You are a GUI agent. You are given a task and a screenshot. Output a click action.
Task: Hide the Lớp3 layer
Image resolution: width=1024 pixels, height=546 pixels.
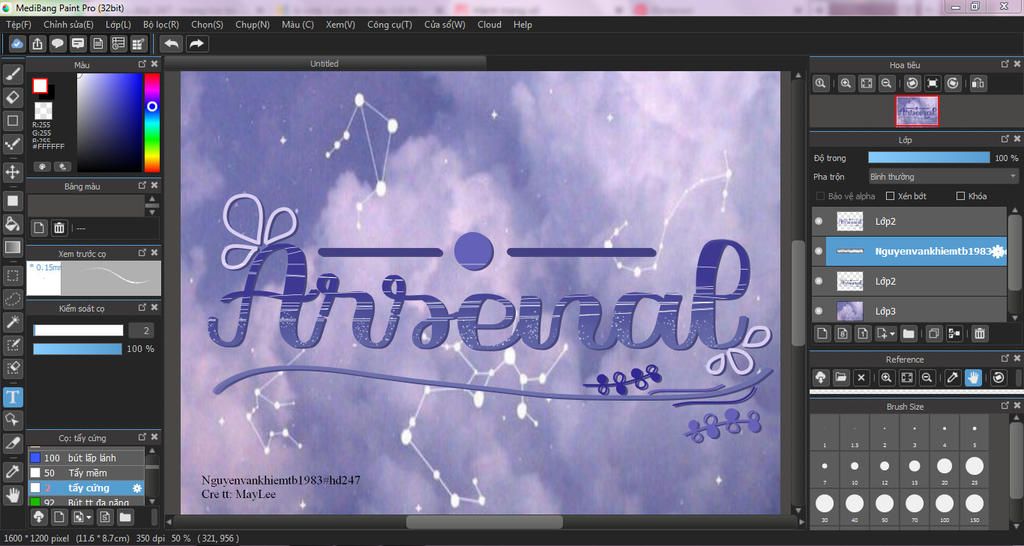click(819, 311)
